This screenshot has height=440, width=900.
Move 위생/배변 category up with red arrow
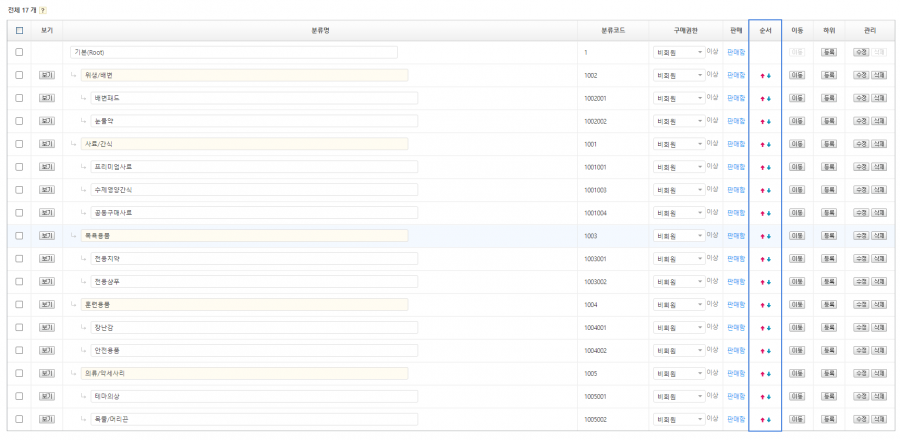click(762, 75)
